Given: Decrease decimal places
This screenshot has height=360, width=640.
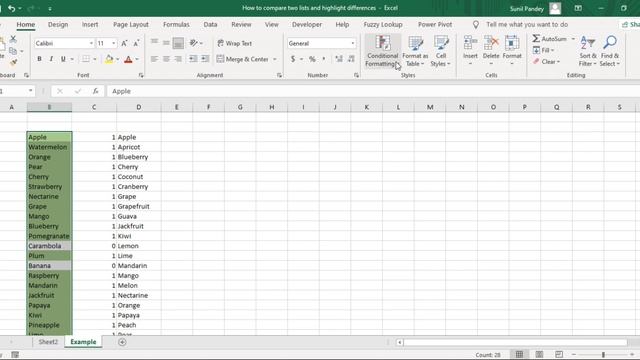Looking at the screenshot, I should click(351, 59).
